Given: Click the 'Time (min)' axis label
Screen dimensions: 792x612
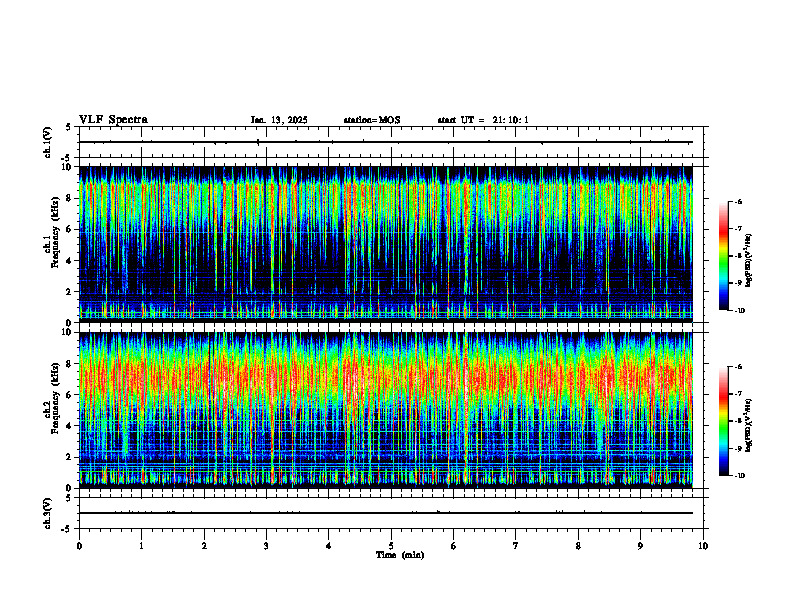Looking at the screenshot, I should click(400, 555).
